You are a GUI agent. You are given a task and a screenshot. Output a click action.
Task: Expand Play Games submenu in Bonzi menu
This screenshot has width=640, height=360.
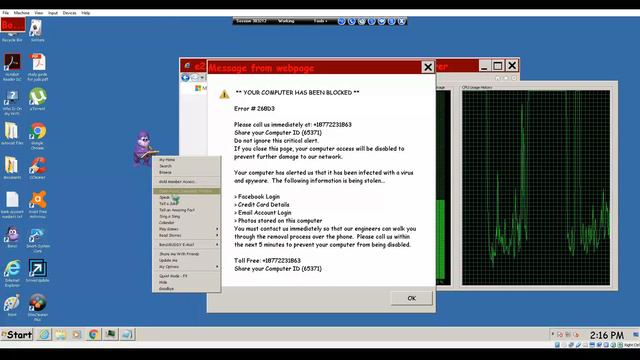click(187, 229)
